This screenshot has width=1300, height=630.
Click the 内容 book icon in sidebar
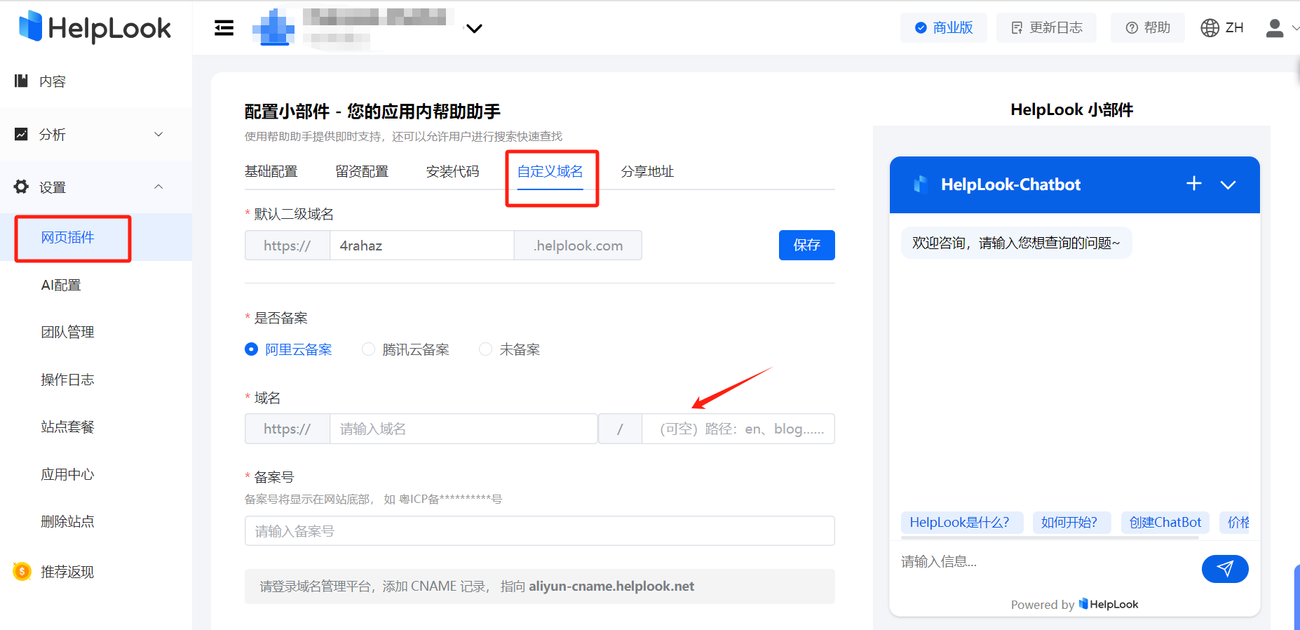(x=21, y=81)
